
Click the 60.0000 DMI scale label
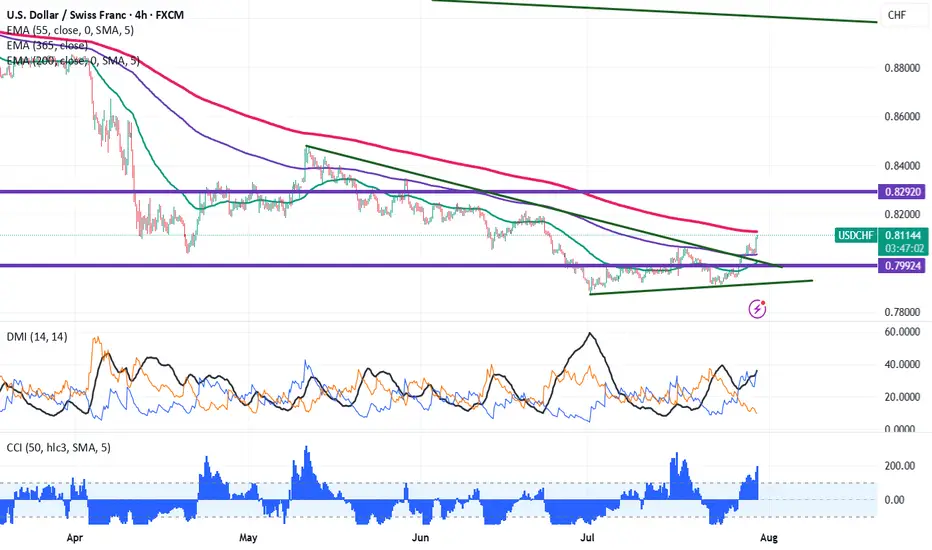pos(902,332)
